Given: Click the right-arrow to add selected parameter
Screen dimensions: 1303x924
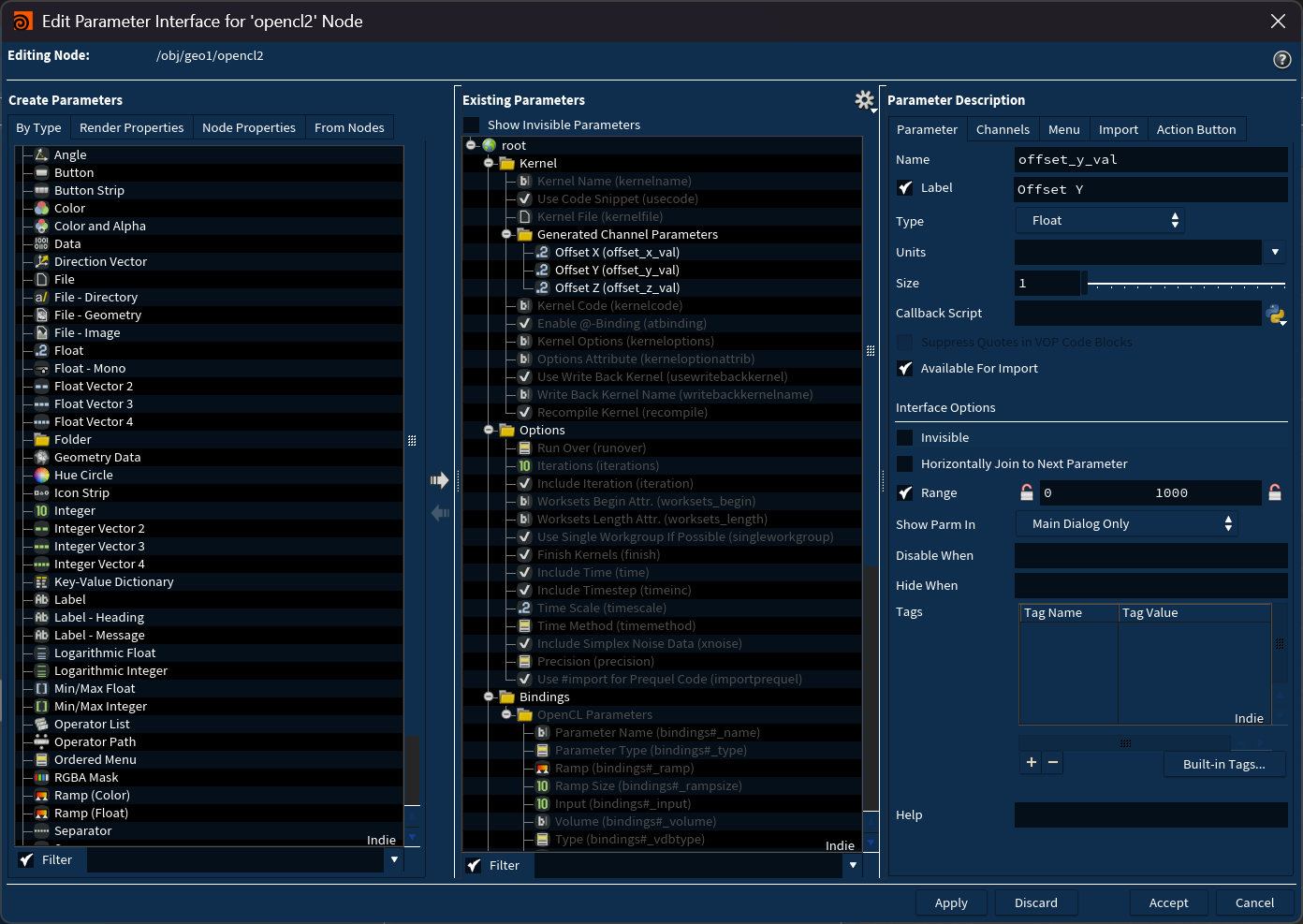Looking at the screenshot, I should click(x=439, y=479).
